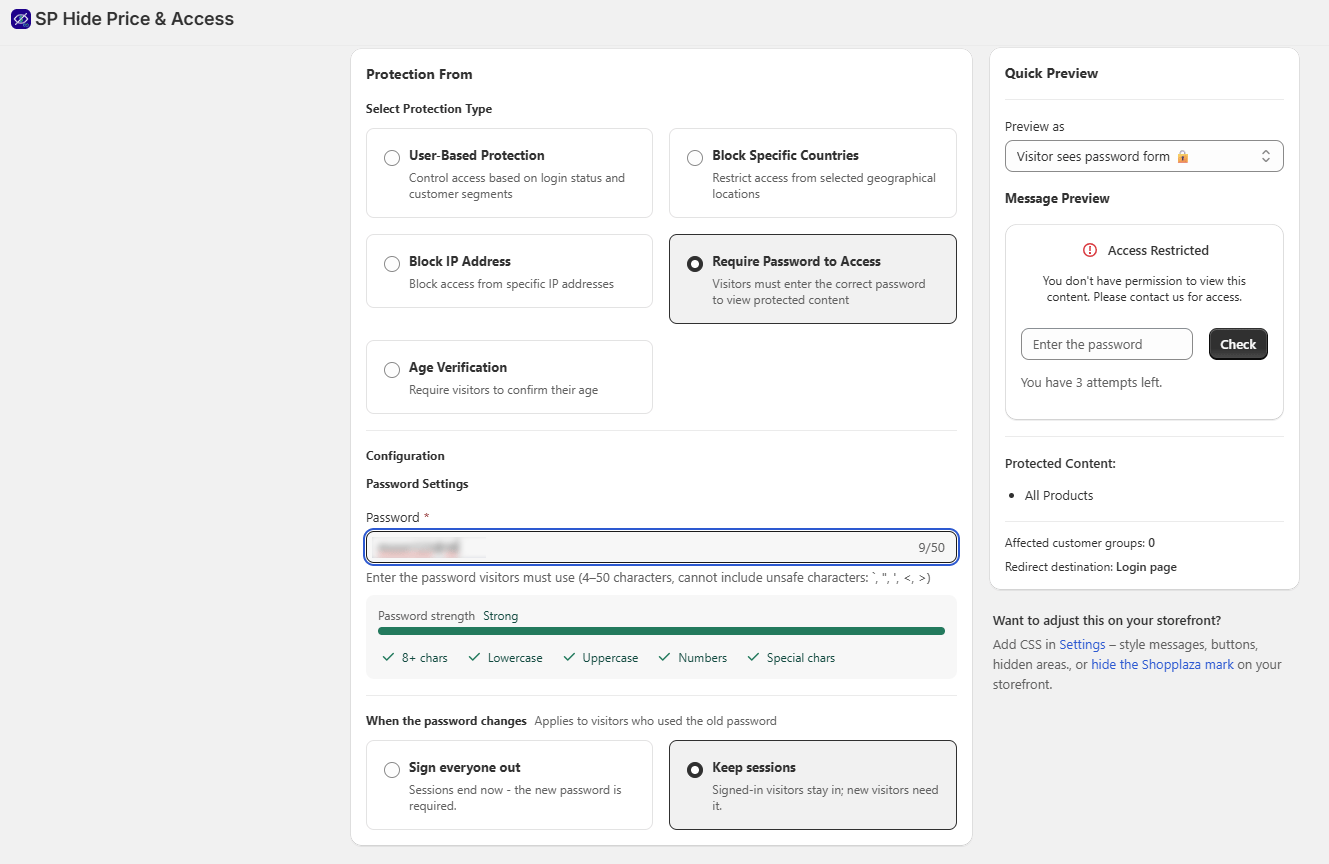Click the Password Settings heading

[x=417, y=484]
